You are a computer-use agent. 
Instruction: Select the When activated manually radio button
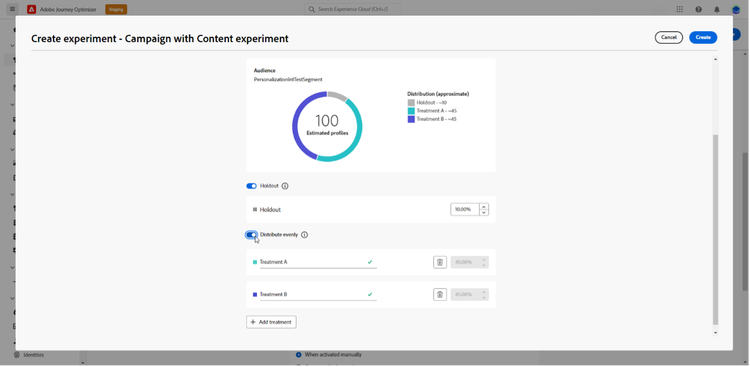(298, 355)
